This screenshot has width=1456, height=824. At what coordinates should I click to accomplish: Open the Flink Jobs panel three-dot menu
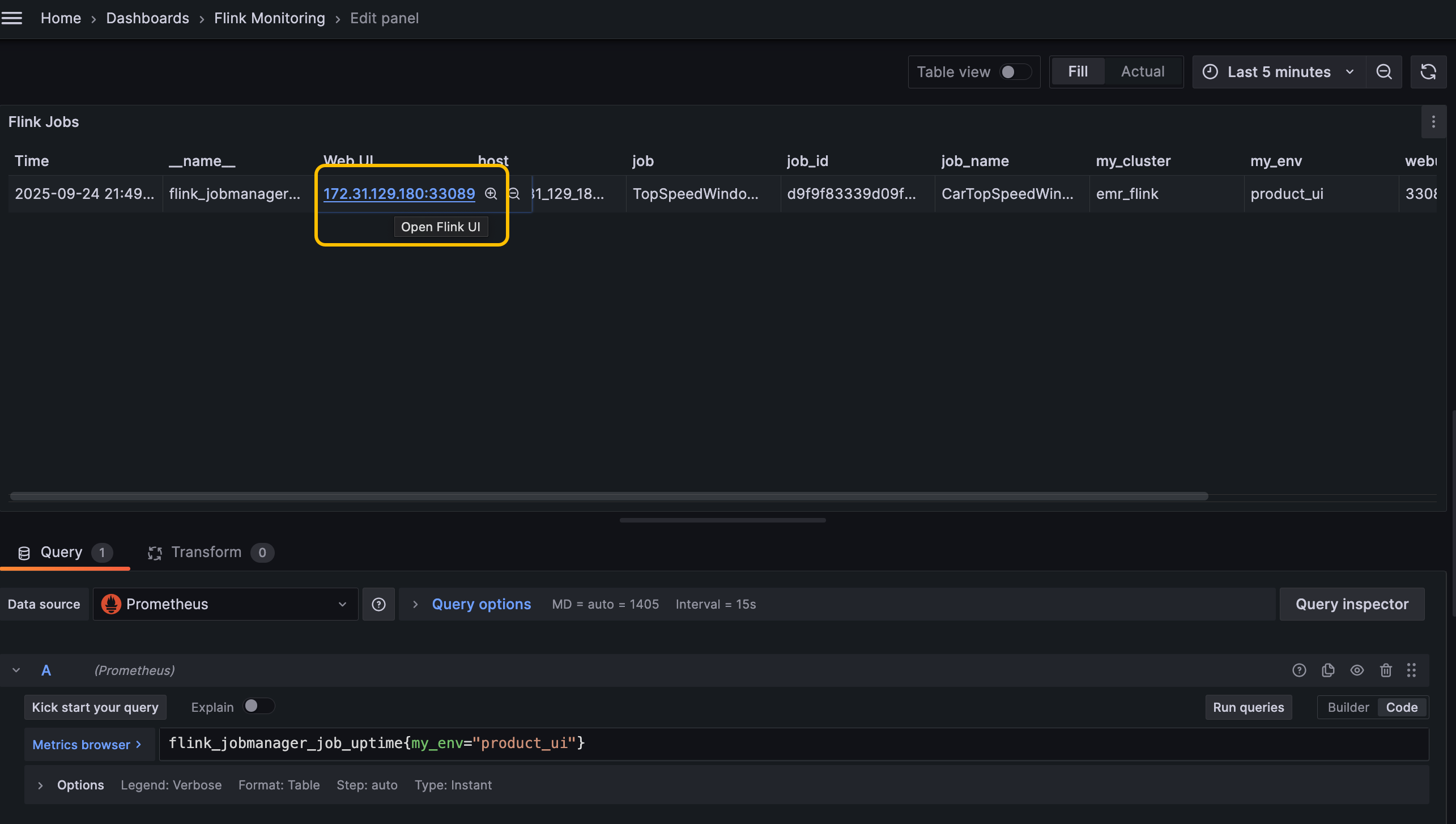click(1433, 122)
